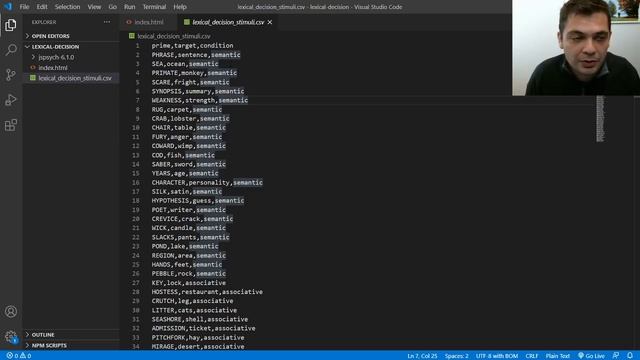The height and width of the screenshot is (360, 640).
Task: Open index.html in the file tree
Action: (x=53, y=68)
